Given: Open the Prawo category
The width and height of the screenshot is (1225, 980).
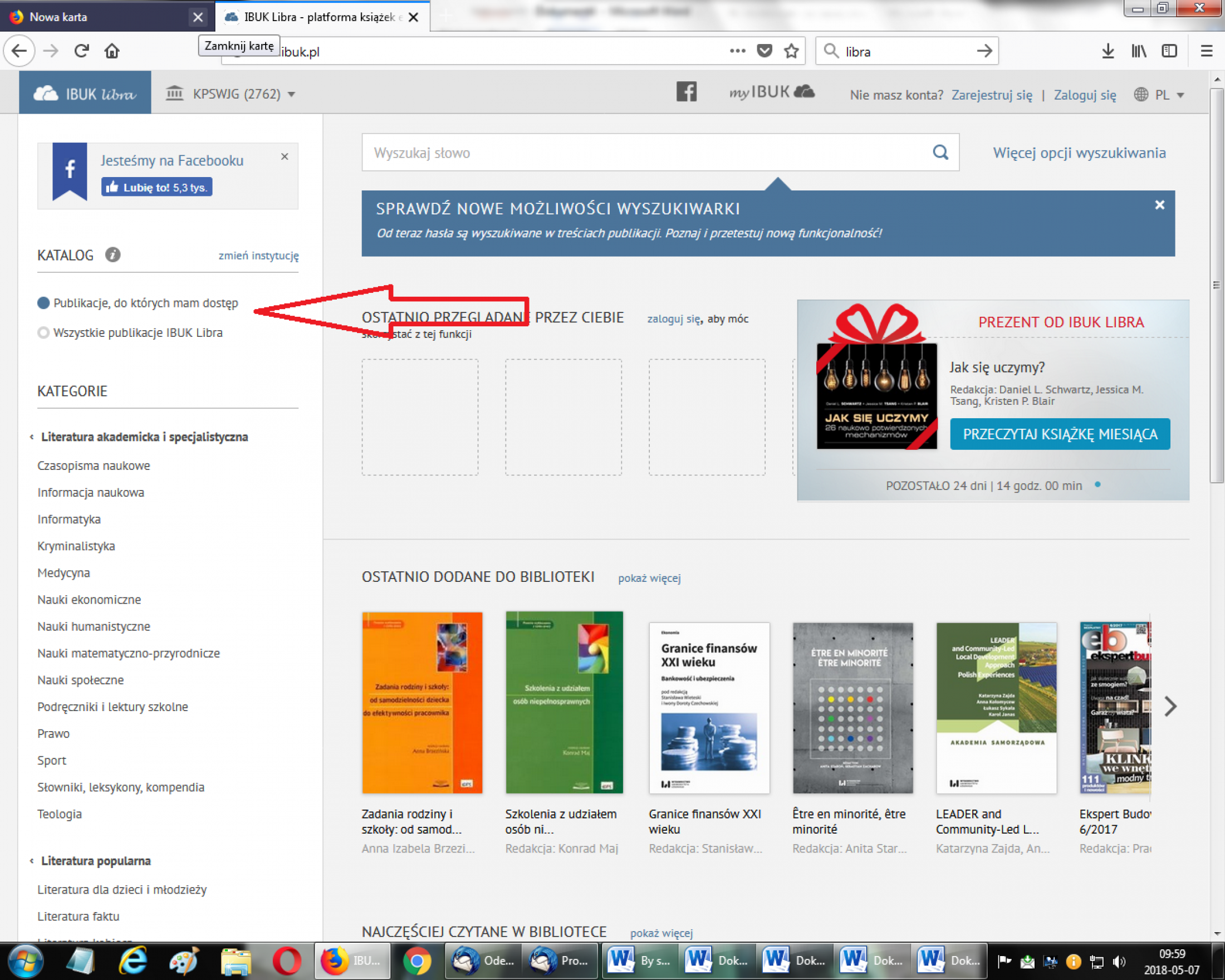Looking at the screenshot, I should [53, 733].
